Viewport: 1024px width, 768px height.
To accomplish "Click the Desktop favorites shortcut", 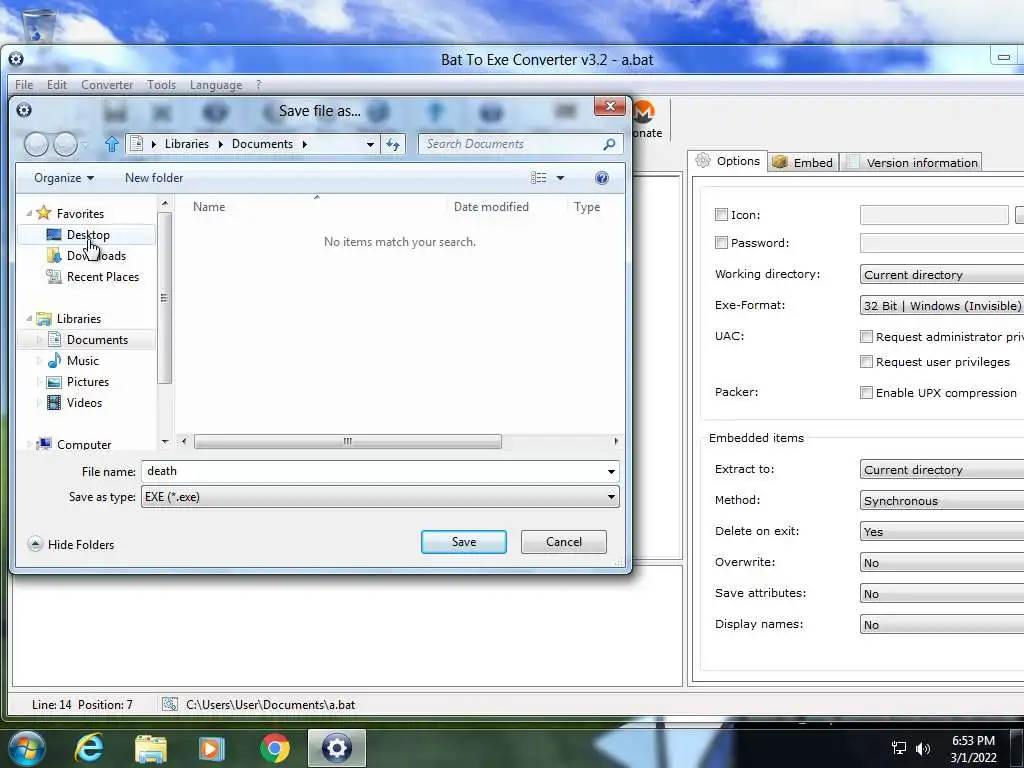I will click(x=88, y=234).
